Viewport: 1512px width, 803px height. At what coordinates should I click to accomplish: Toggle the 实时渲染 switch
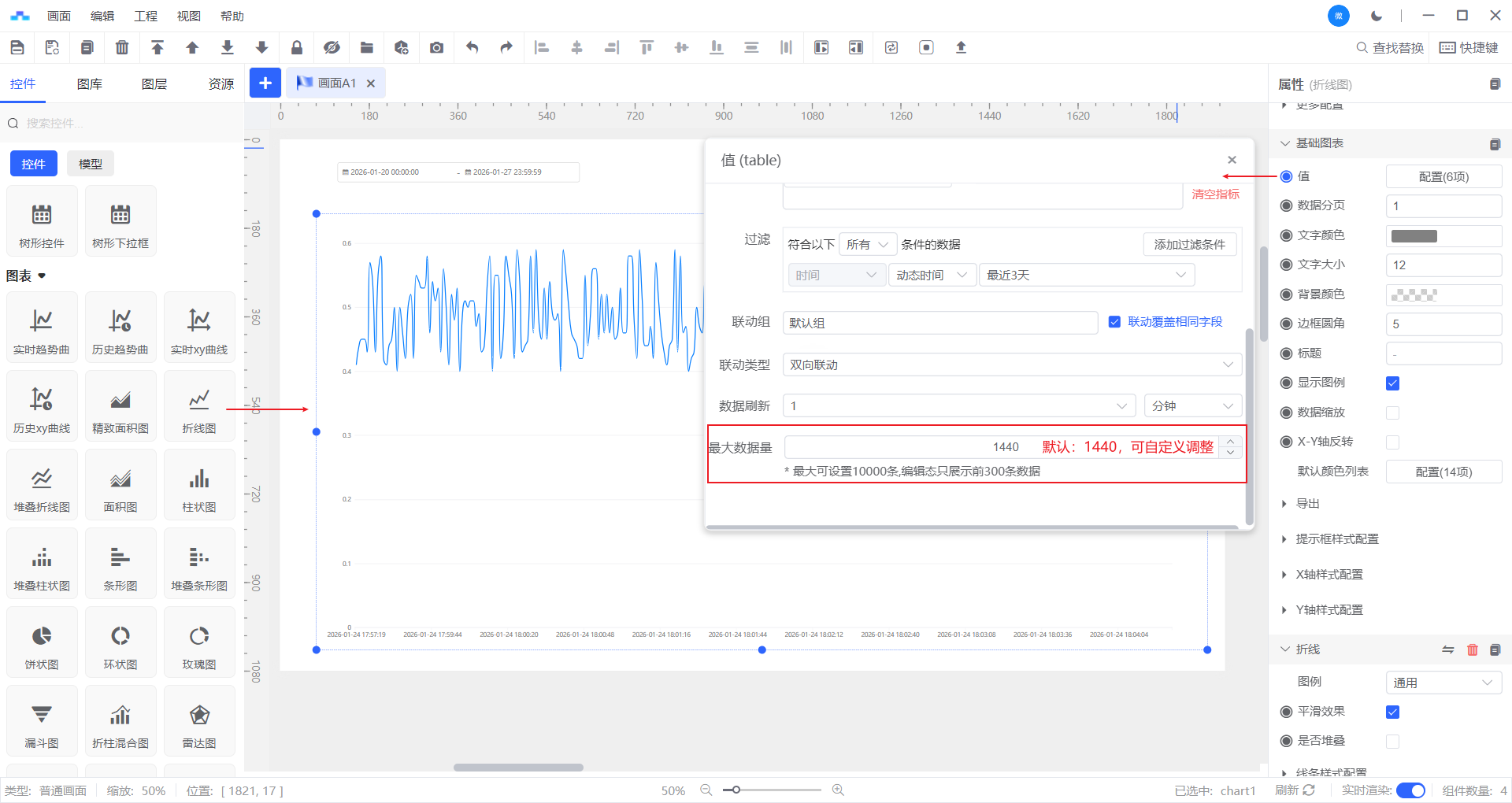click(x=1410, y=790)
